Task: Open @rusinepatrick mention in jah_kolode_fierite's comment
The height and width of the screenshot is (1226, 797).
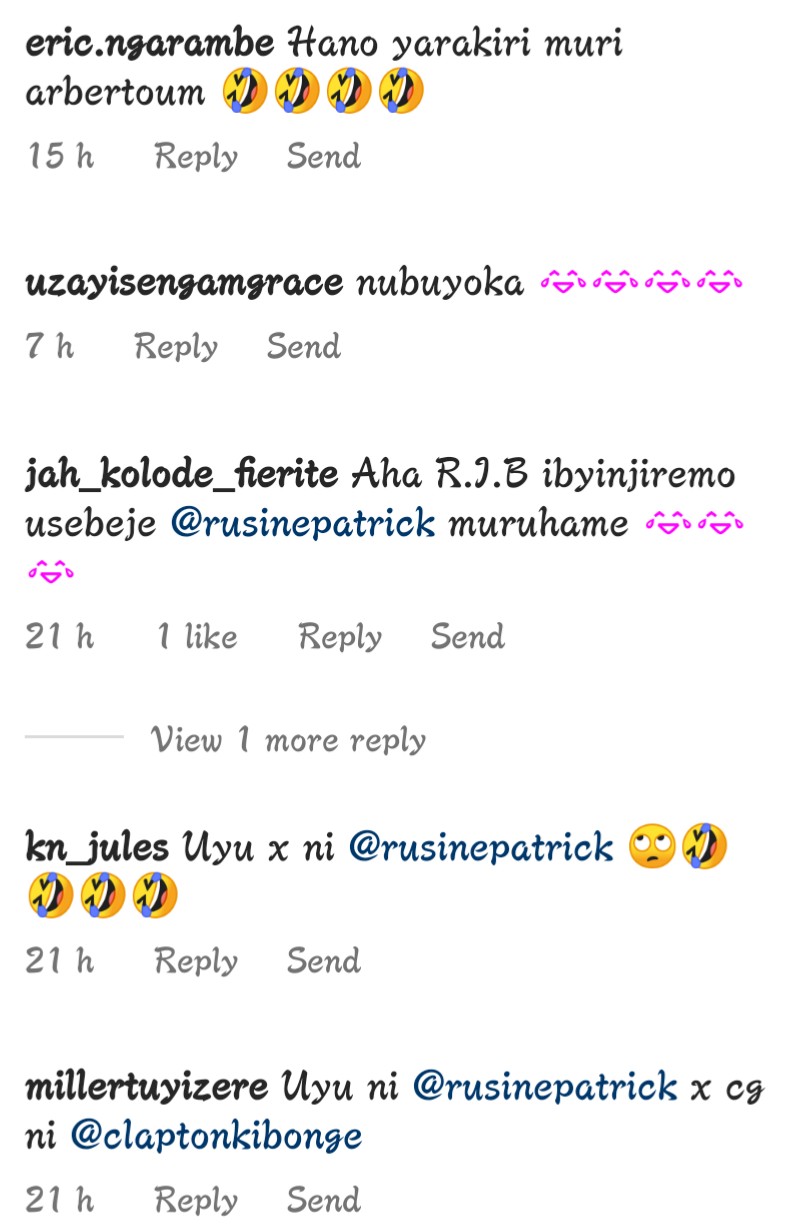Action: pos(303,522)
